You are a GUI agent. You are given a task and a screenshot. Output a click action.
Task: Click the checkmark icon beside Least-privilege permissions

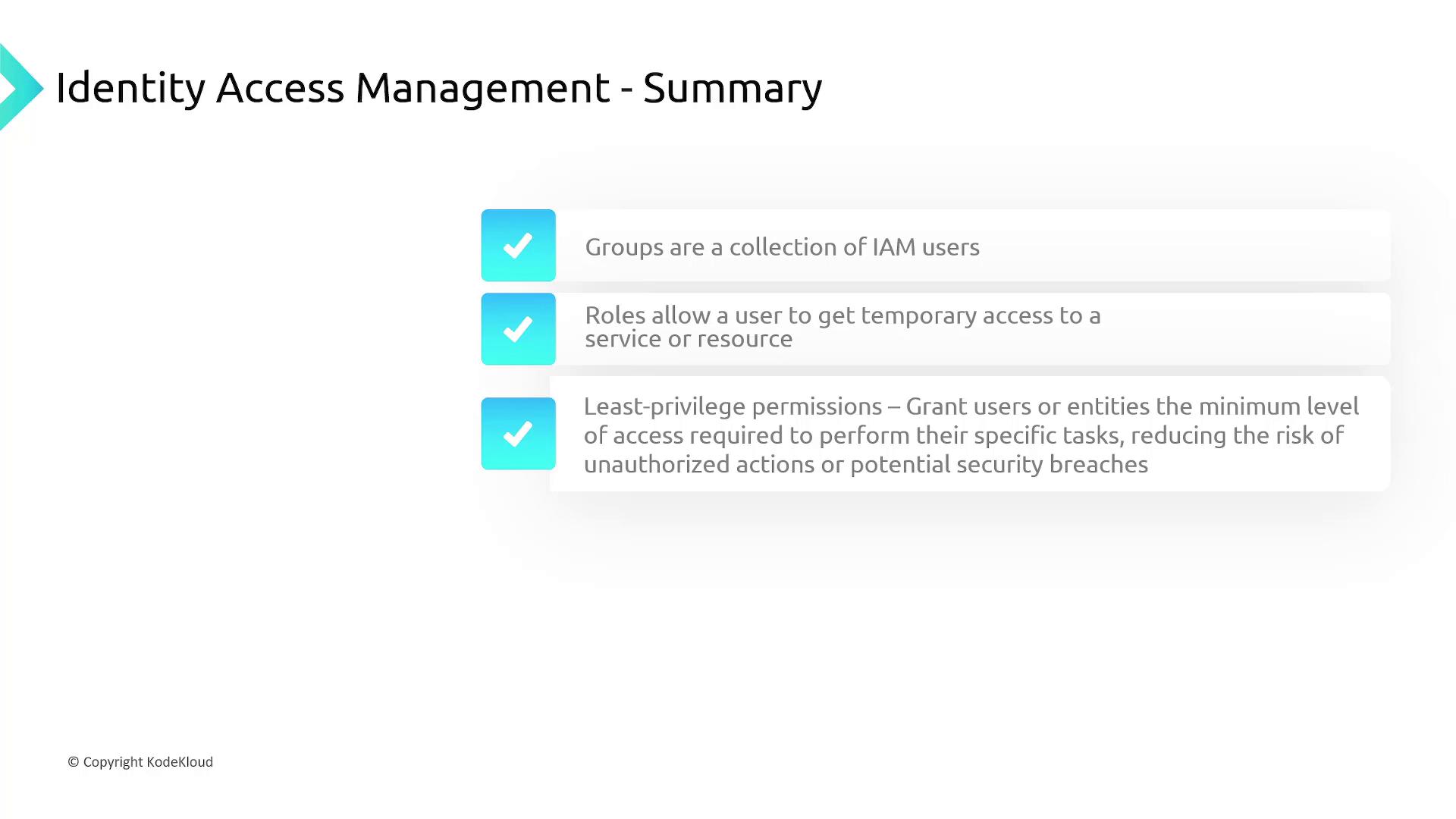(x=518, y=434)
